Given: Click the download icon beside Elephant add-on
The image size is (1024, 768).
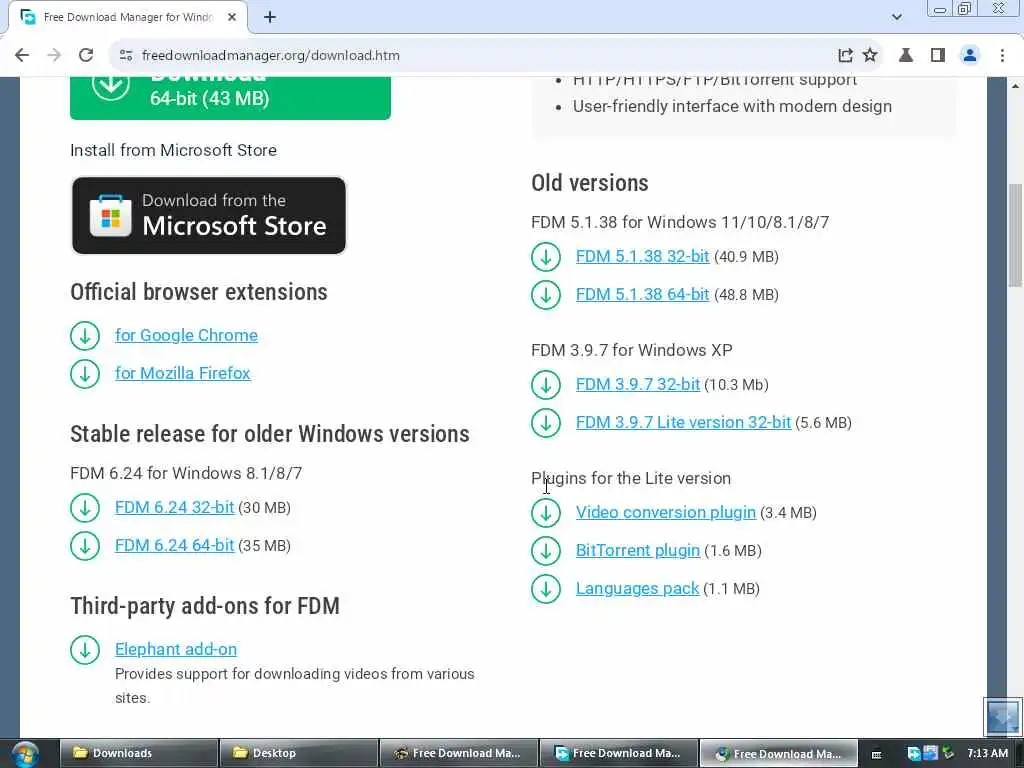Looking at the screenshot, I should point(85,649).
